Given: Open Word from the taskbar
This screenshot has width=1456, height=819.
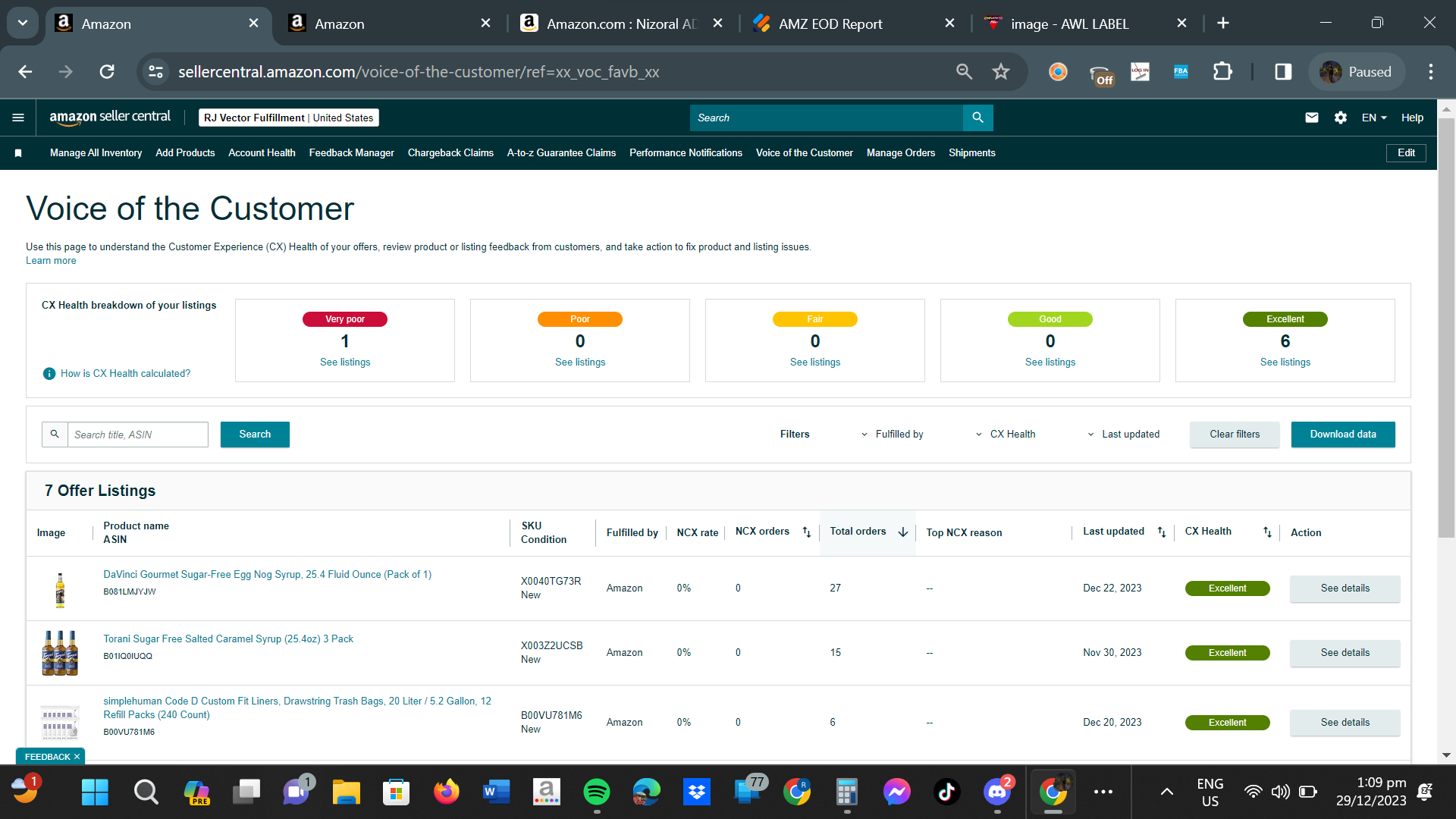Looking at the screenshot, I should [497, 792].
